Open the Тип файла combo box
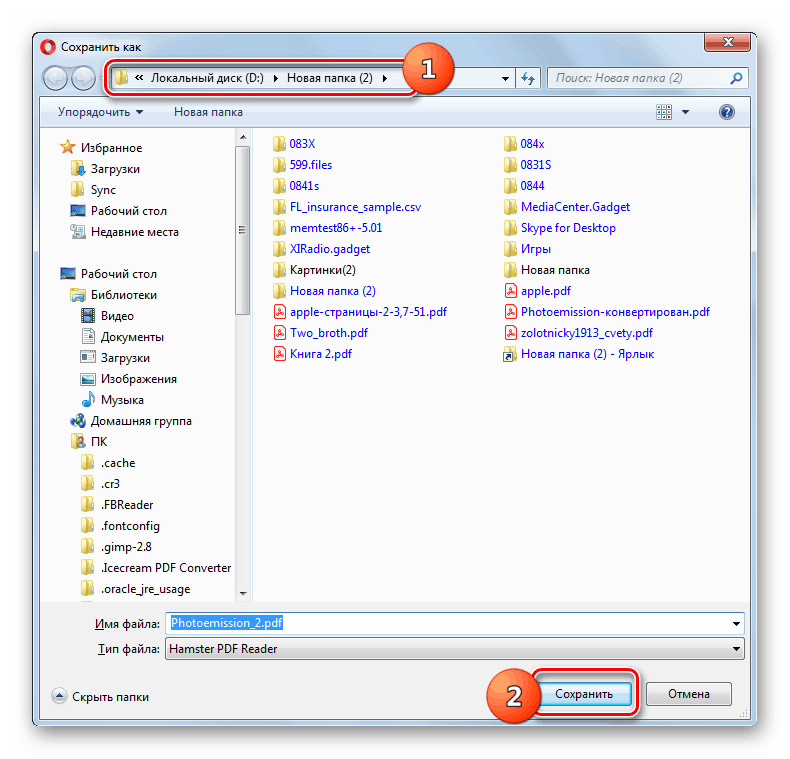Viewport: 790px width, 759px height. pos(454,649)
